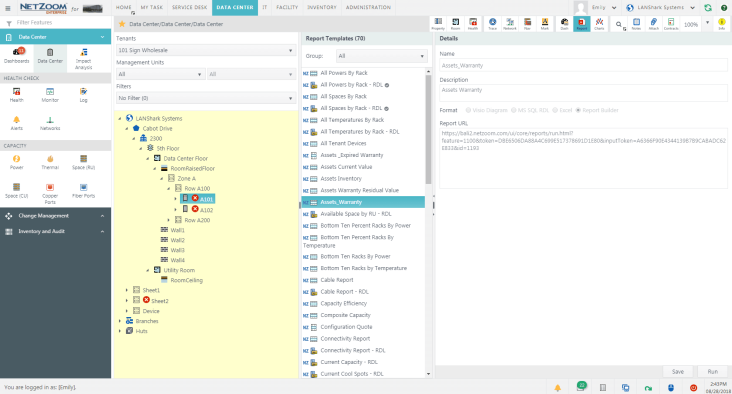732x394 pixels.
Task: Open the first Management Units dropdown
Action: pyautogui.click(x=160, y=74)
